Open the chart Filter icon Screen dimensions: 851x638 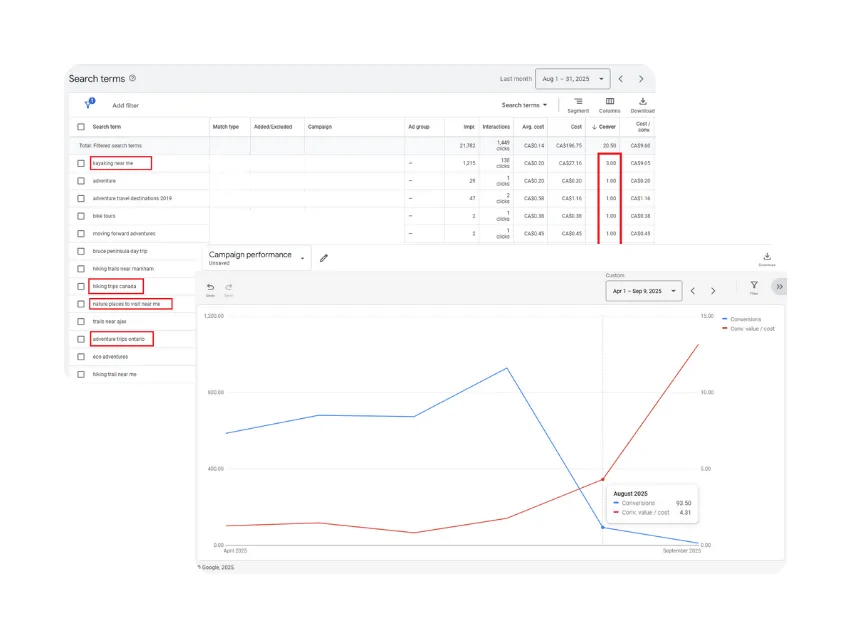(x=754, y=287)
